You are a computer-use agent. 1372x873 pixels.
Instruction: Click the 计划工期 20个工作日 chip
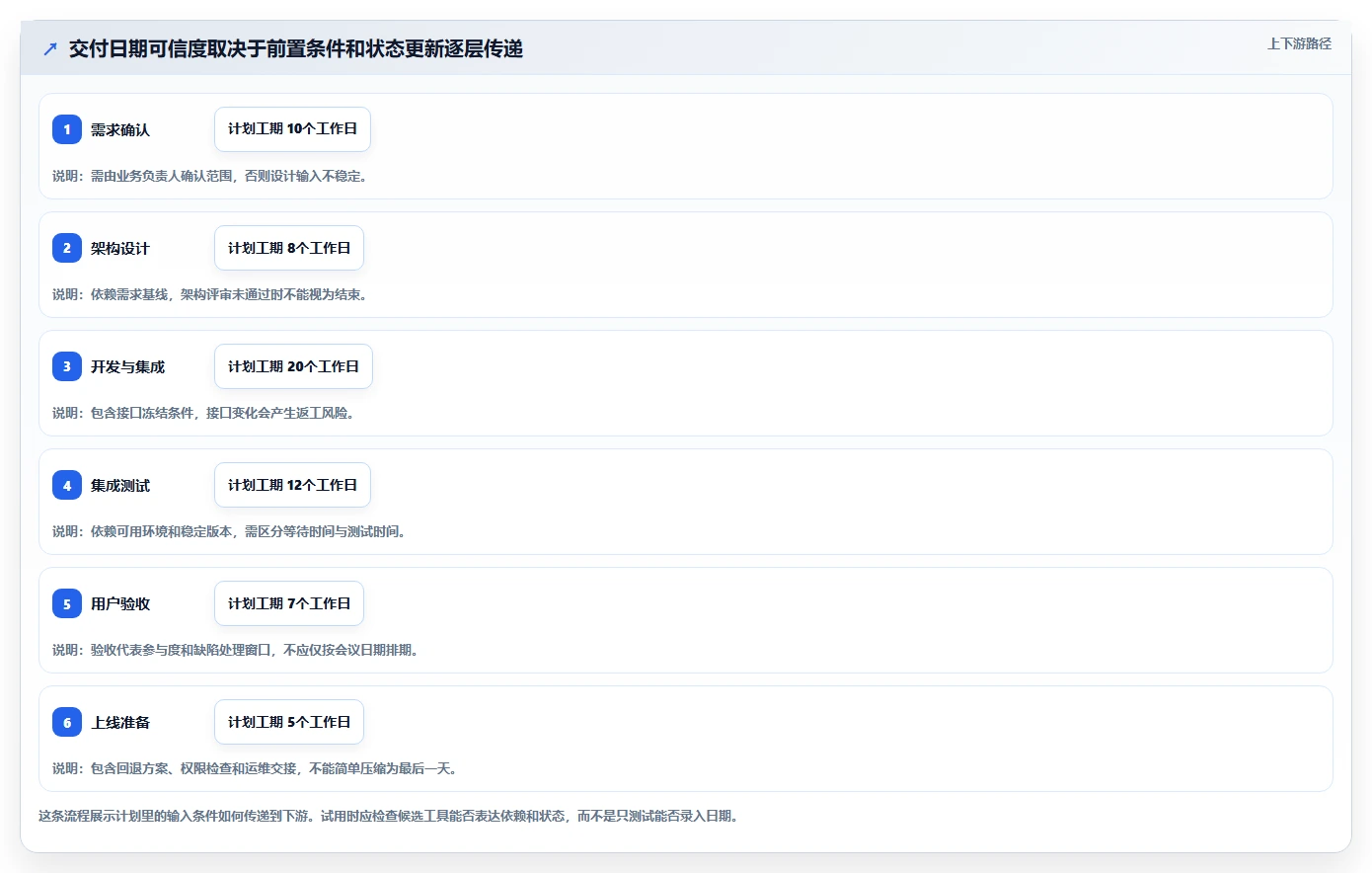point(293,366)
